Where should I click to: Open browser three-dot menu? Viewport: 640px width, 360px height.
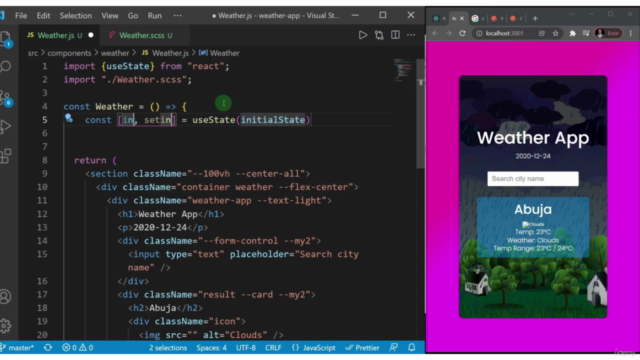coord(631,33)
